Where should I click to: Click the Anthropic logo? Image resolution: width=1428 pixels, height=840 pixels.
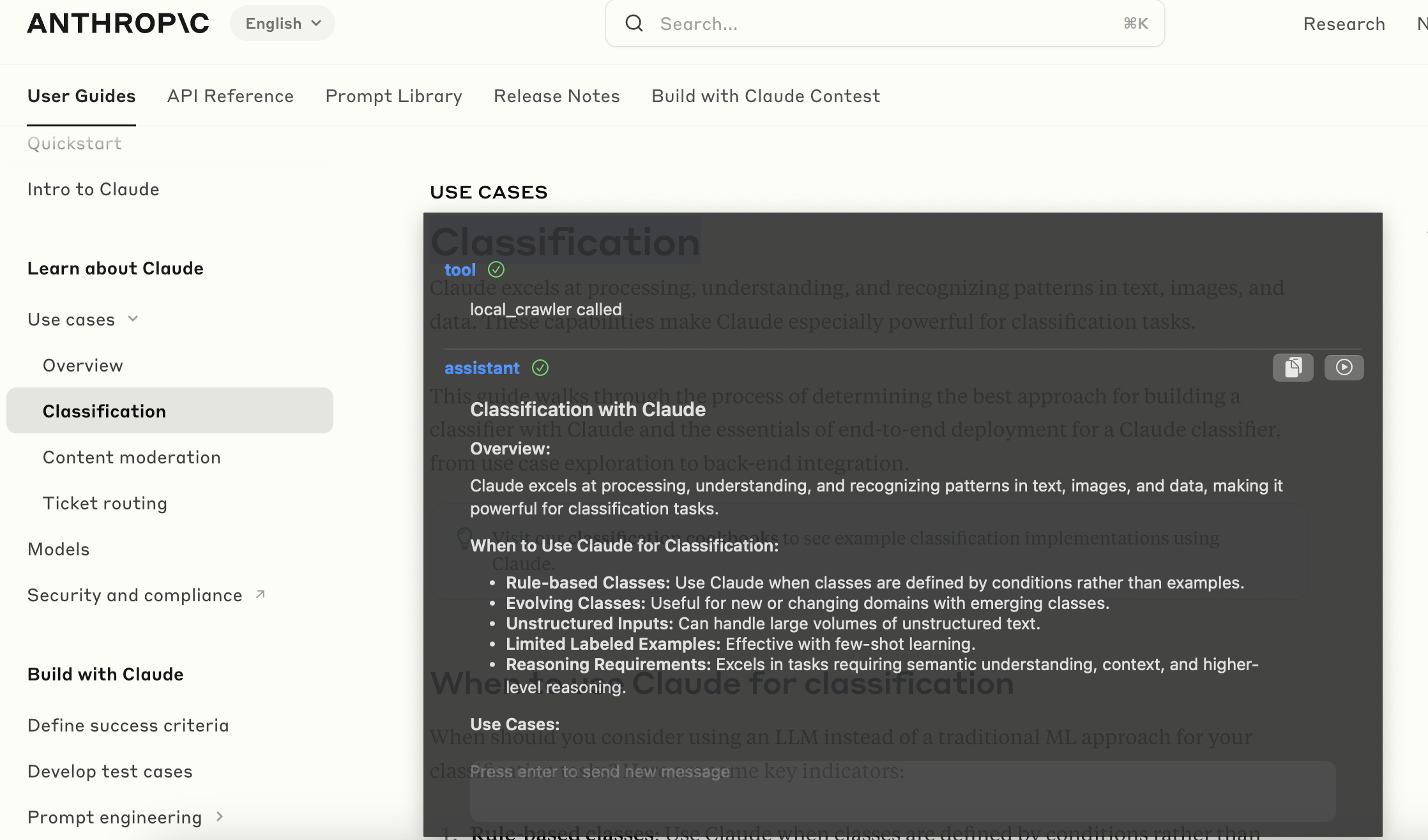[118, 23]
